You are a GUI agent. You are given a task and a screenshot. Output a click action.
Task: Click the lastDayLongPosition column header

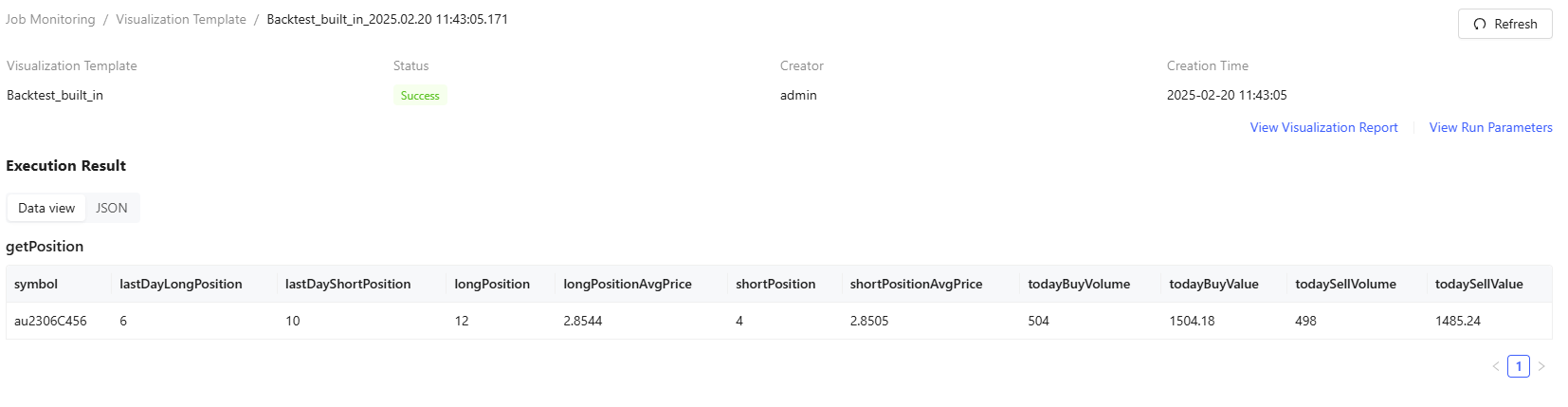click(181, 284)
